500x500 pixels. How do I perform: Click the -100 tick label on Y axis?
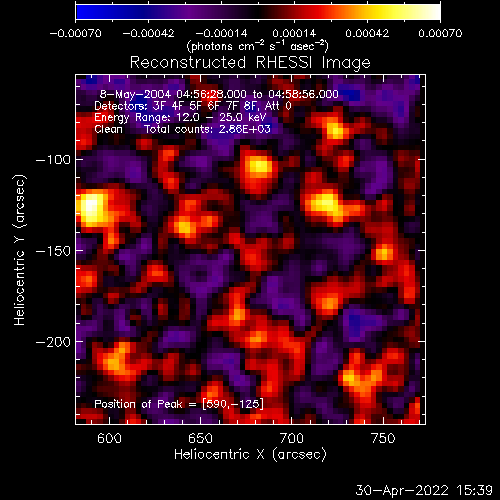click(x=53, y=160)
